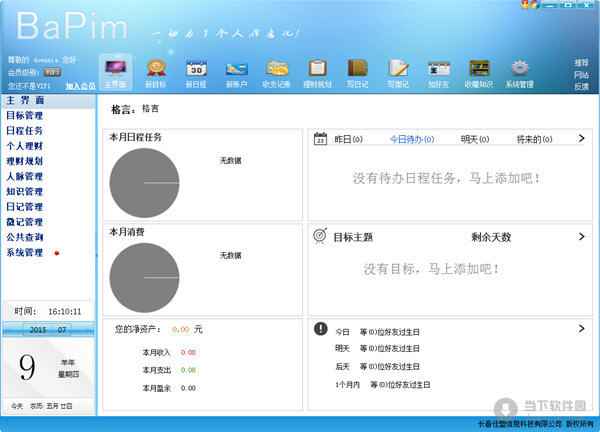
Task: Click the 推荐 link at top right
Action: click(x=581, y=63)
